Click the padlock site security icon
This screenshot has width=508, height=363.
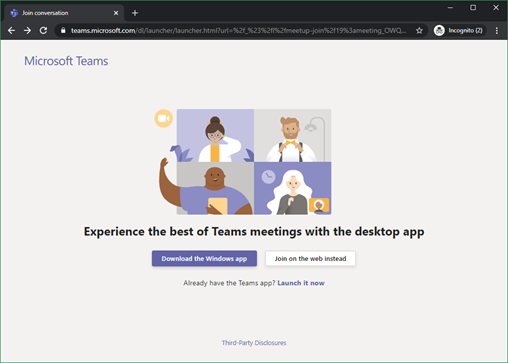[x=63, y=30]
